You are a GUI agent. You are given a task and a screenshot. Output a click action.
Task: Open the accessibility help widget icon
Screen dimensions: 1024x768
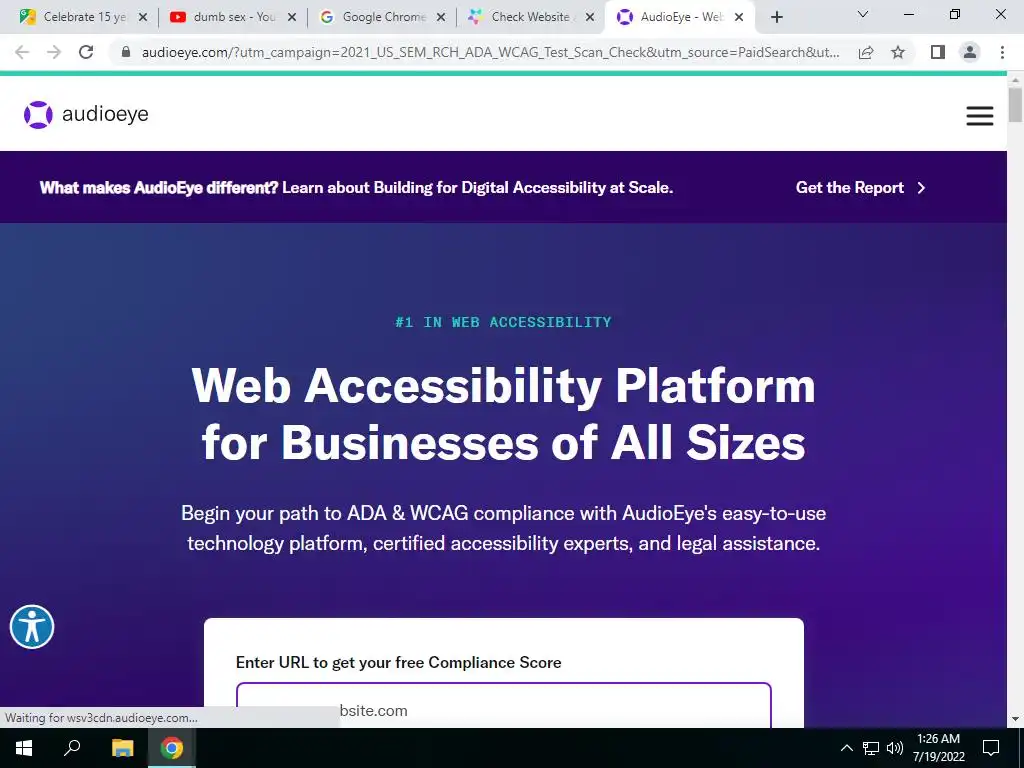pos(32,626)
